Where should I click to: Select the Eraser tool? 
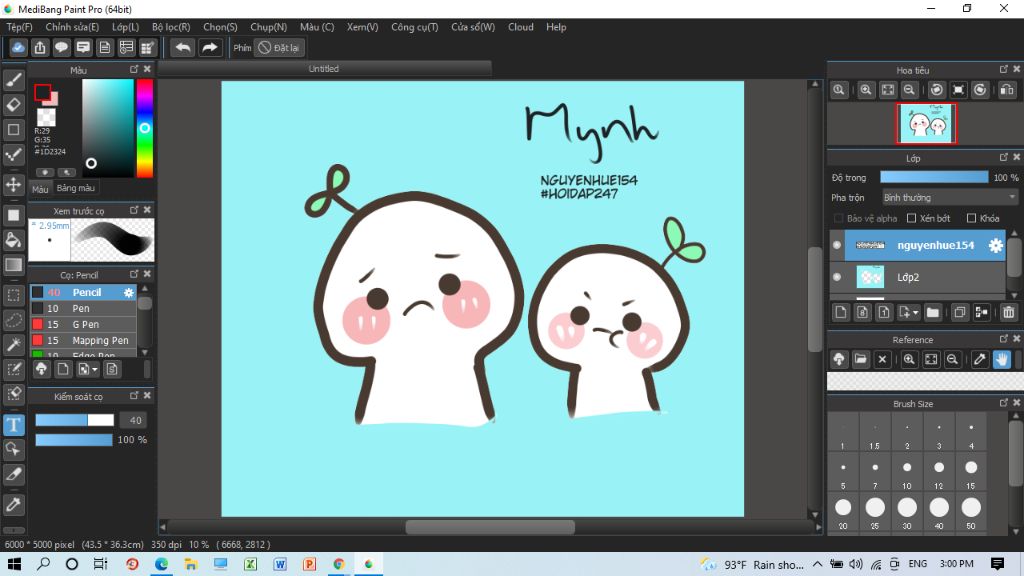point(14,104)
